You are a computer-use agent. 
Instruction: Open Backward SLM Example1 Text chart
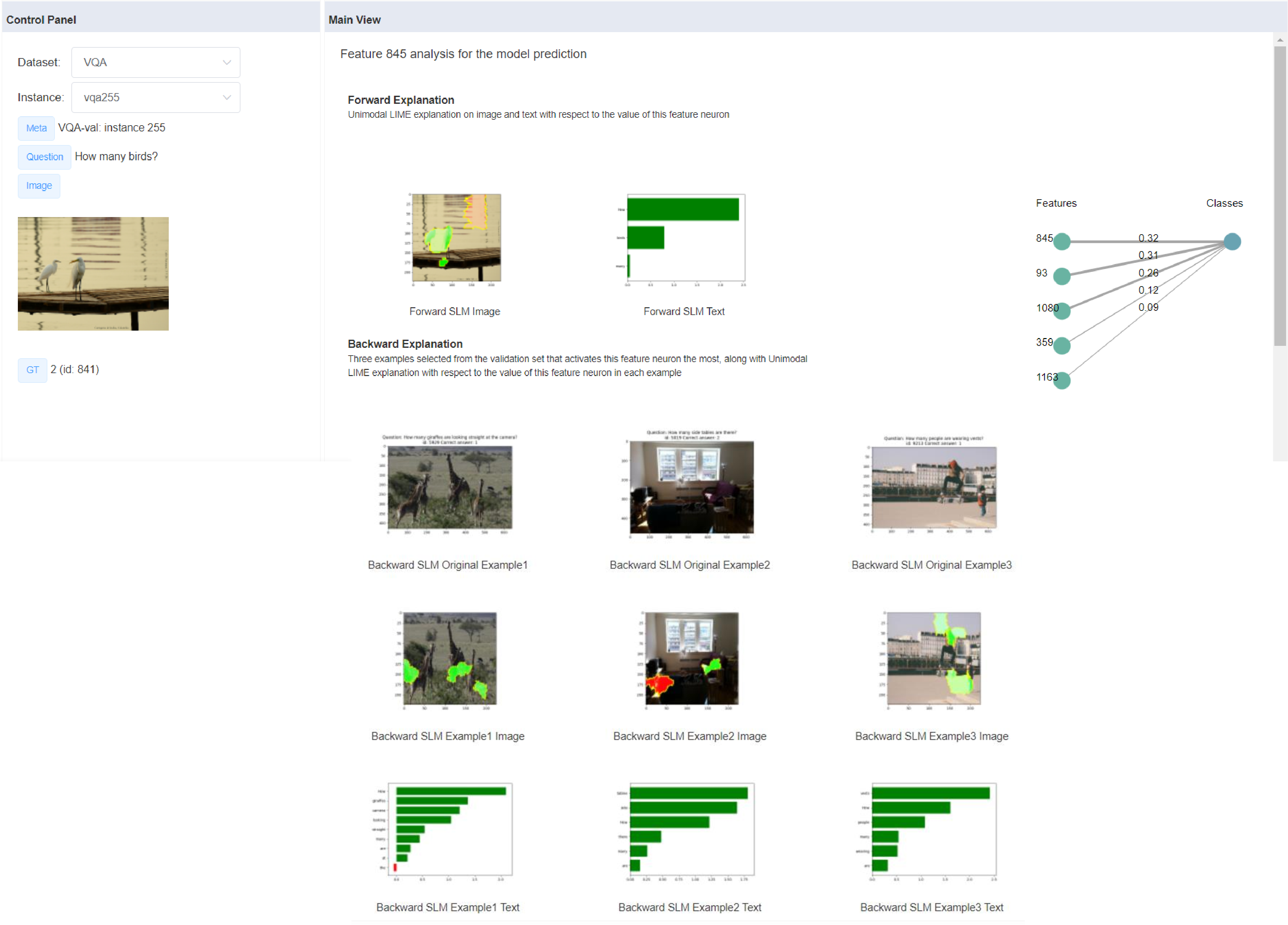coord(444,832)
